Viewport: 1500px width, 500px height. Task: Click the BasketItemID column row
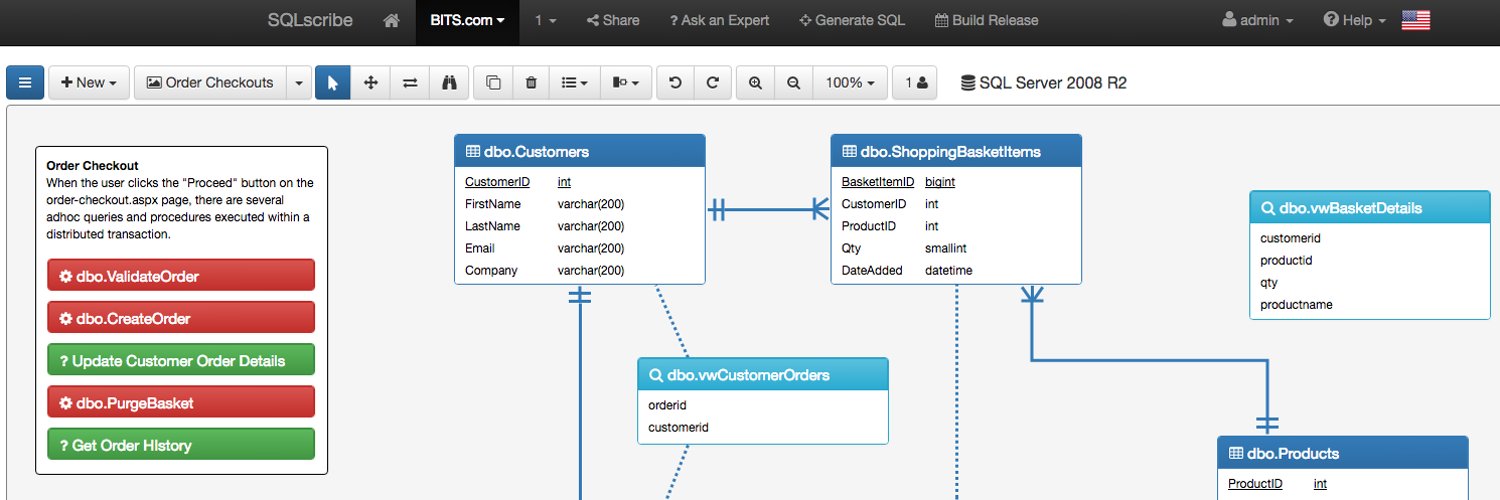(956, 182)
